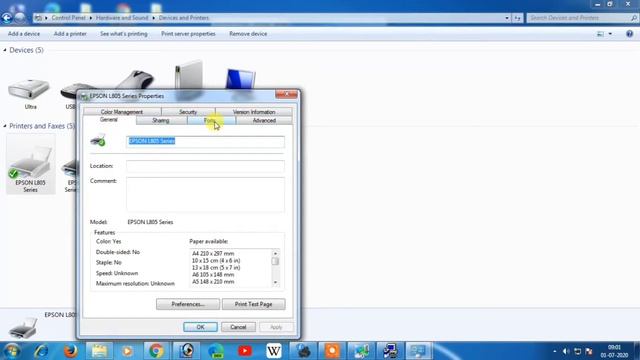
Task: Click Control Panel breadcrumb
Action: 69,18
